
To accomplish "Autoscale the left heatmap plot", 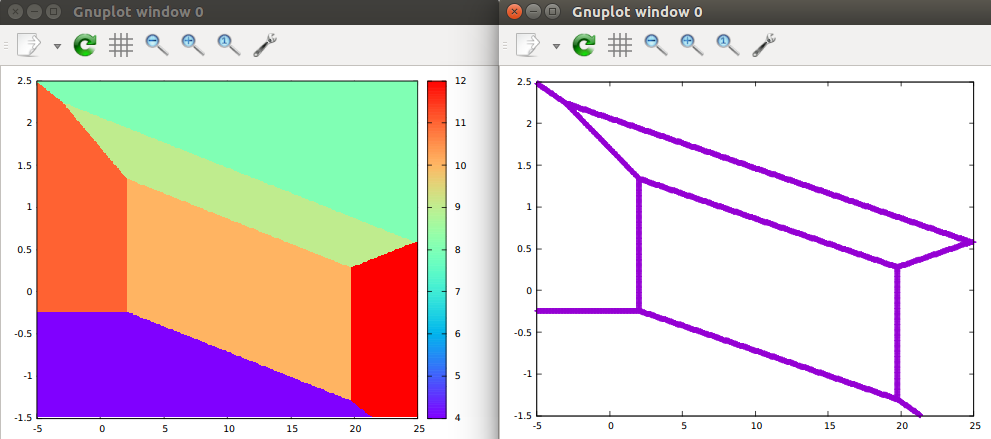I will click(x=229, y=45).
